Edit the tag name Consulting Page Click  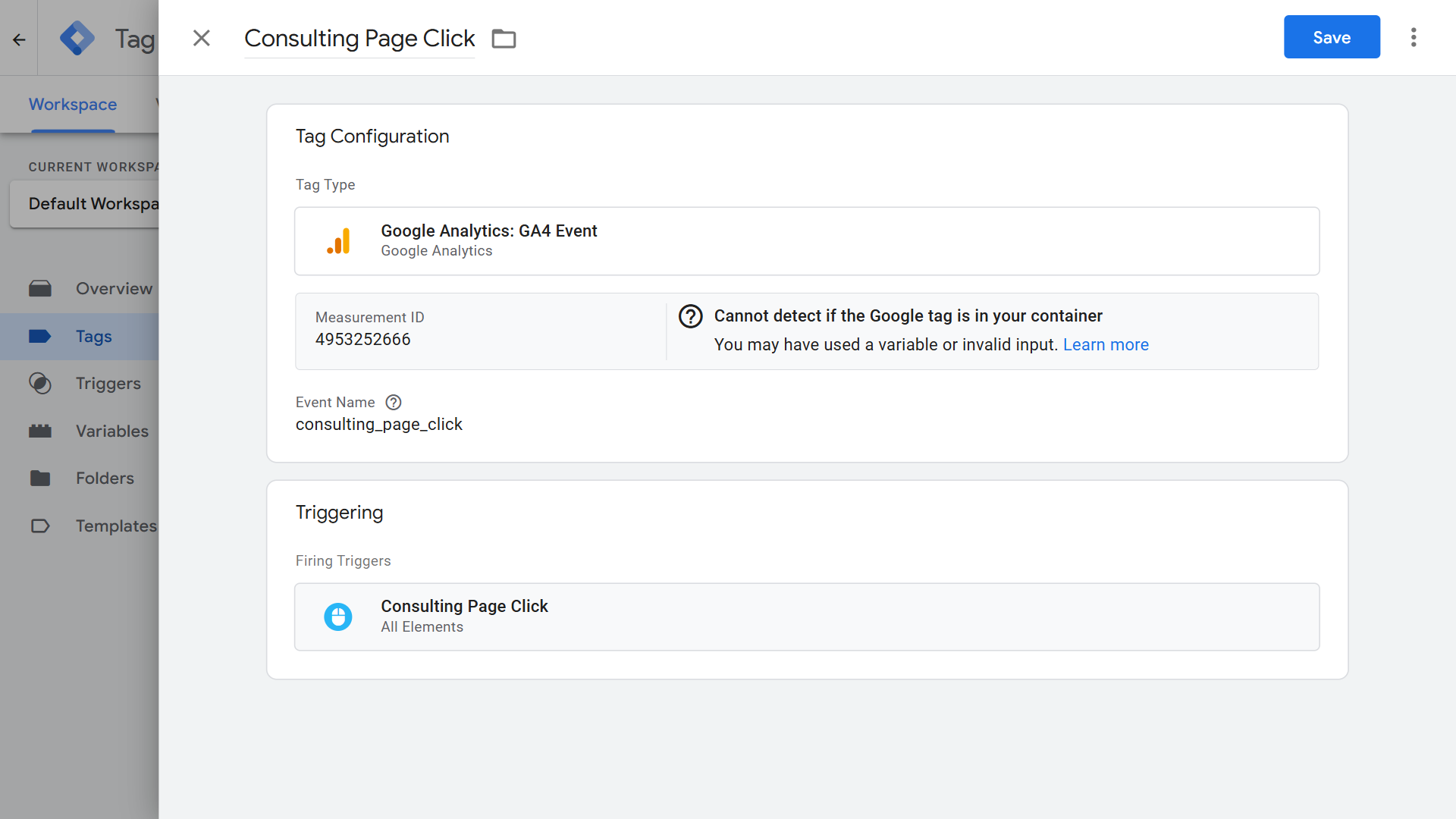click(x=359, y=39)
